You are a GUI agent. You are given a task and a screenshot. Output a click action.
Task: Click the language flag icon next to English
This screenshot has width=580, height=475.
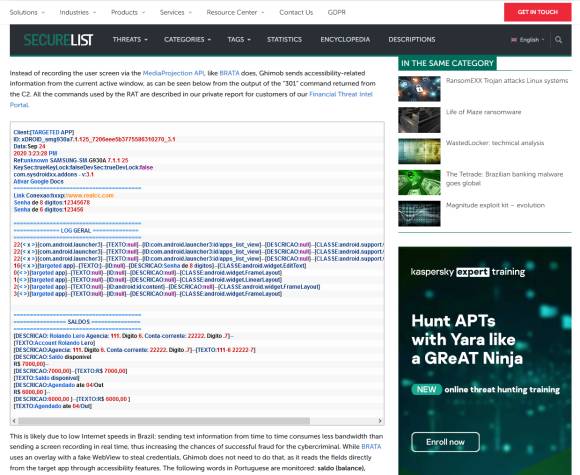tap(514, 40)
